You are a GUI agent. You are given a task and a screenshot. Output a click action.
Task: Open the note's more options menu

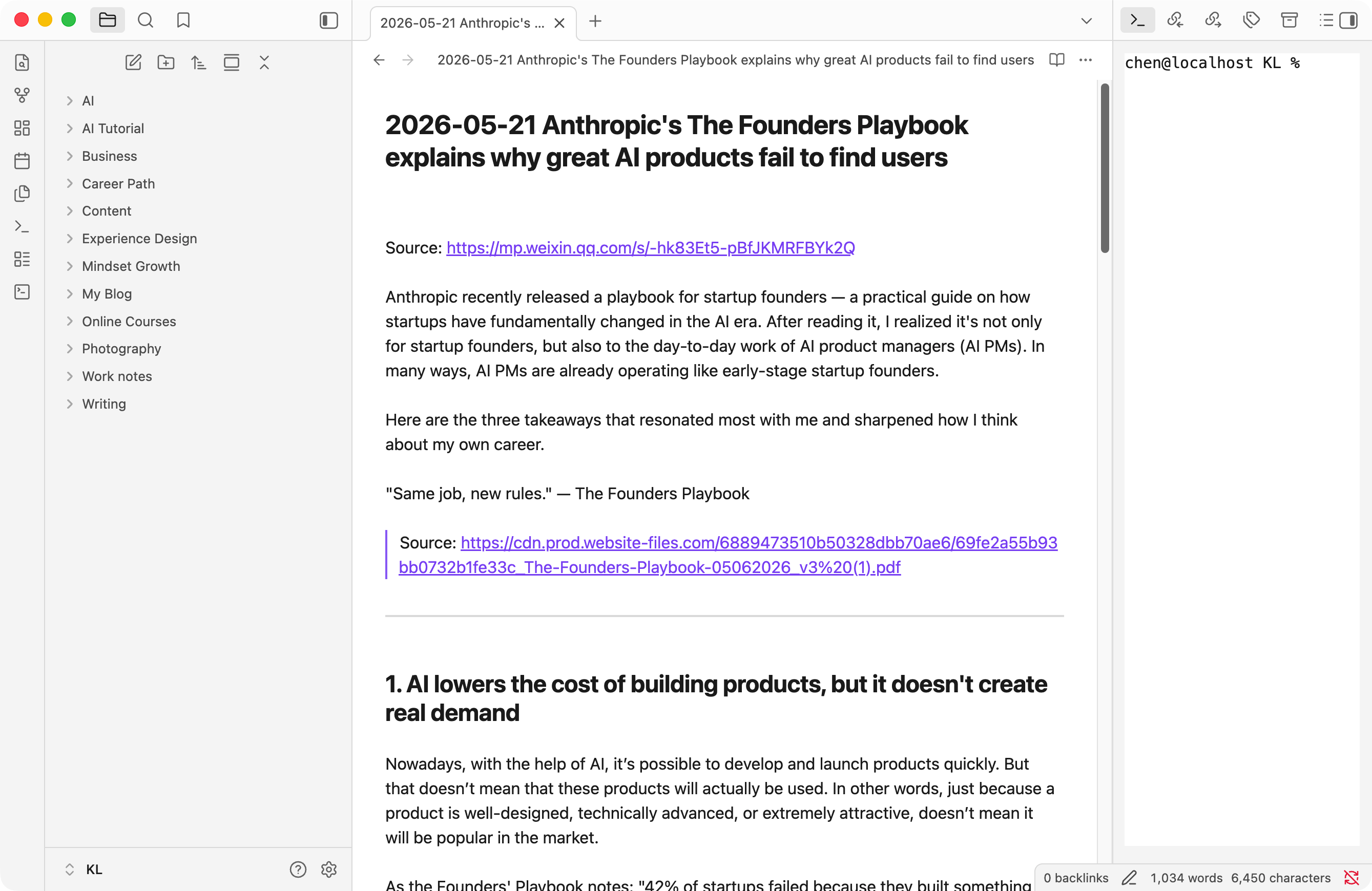point(1086,60)
